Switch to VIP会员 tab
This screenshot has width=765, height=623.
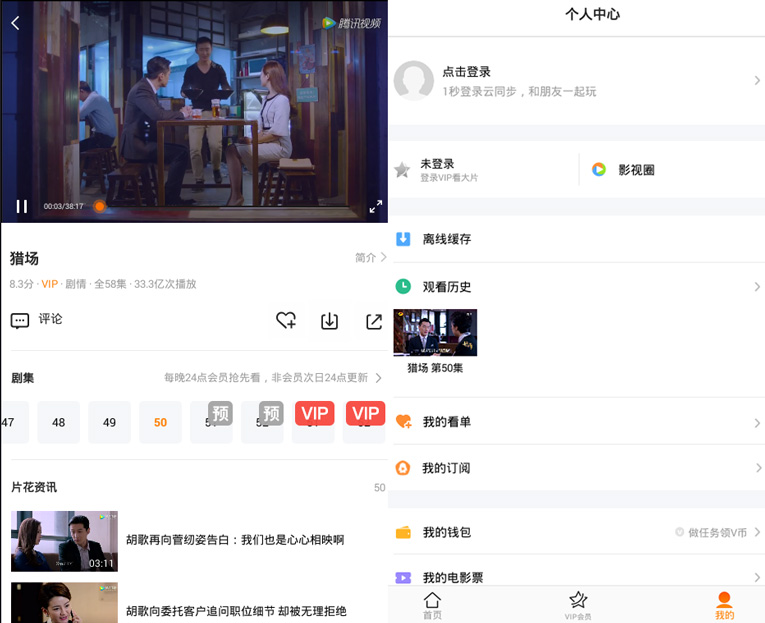pos(578,605)
